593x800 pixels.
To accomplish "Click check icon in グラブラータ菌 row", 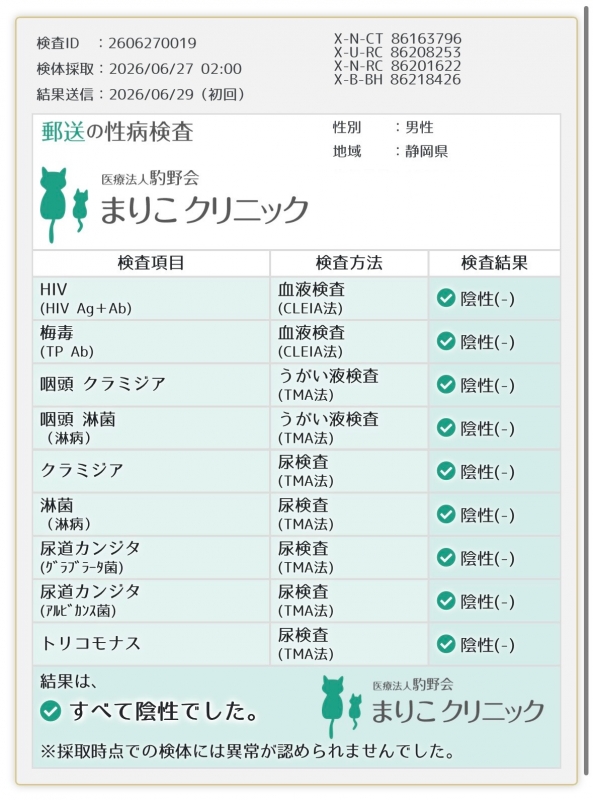I will (446, 558).
